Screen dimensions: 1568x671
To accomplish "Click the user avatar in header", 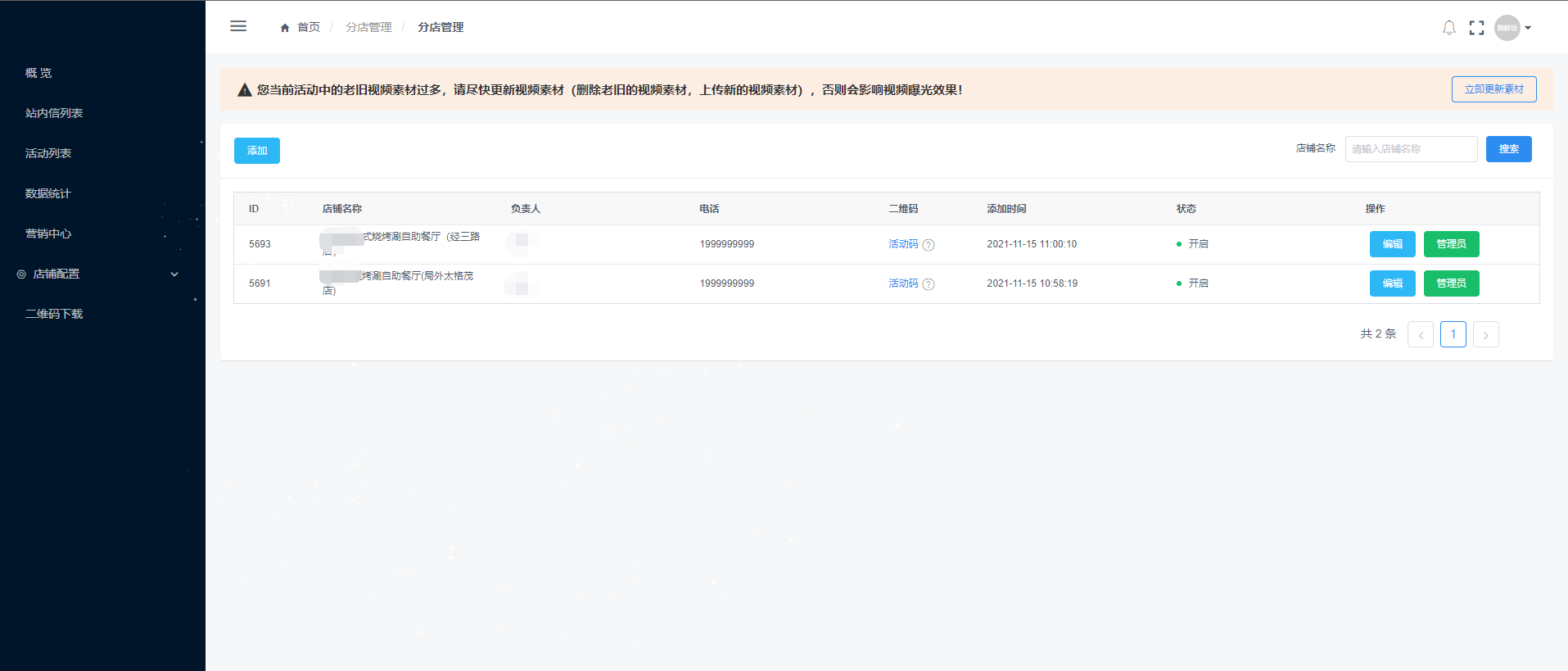I will click(1507, 28).
